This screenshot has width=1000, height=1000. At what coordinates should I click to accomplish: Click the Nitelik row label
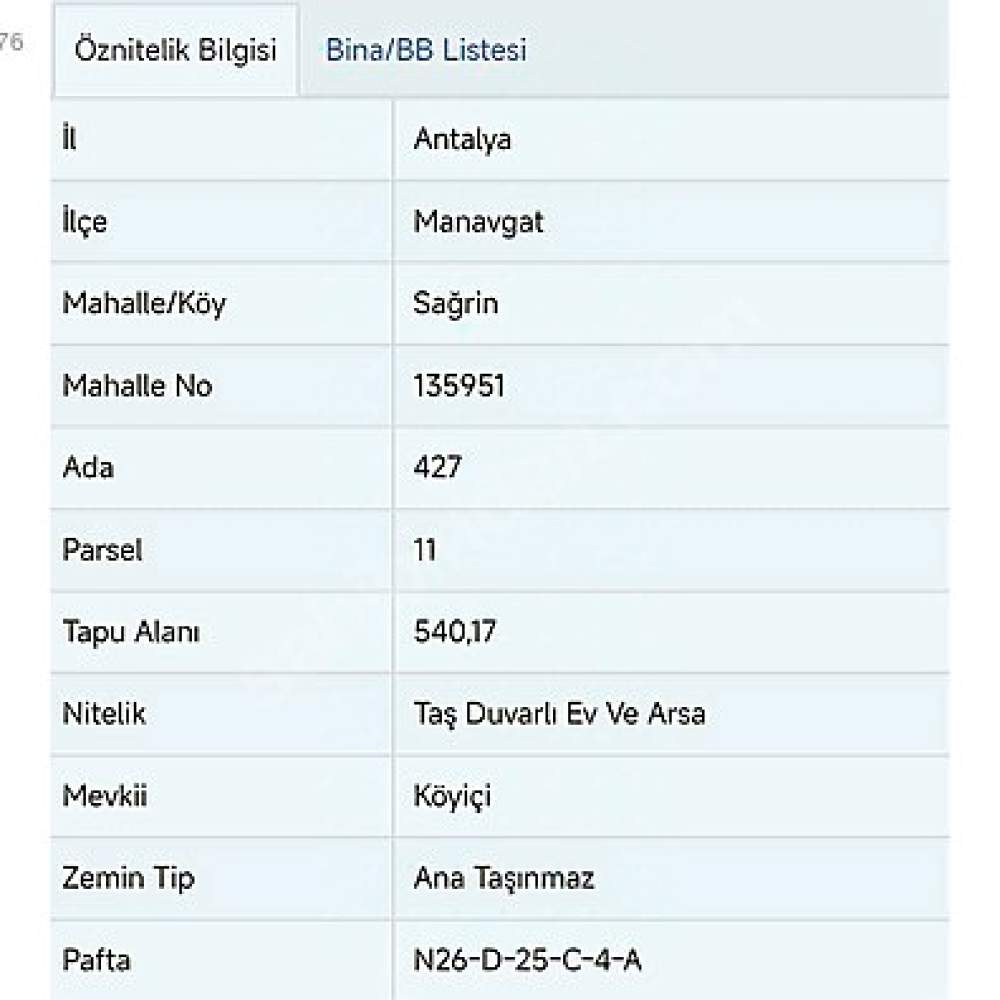(x=104, y=714)
